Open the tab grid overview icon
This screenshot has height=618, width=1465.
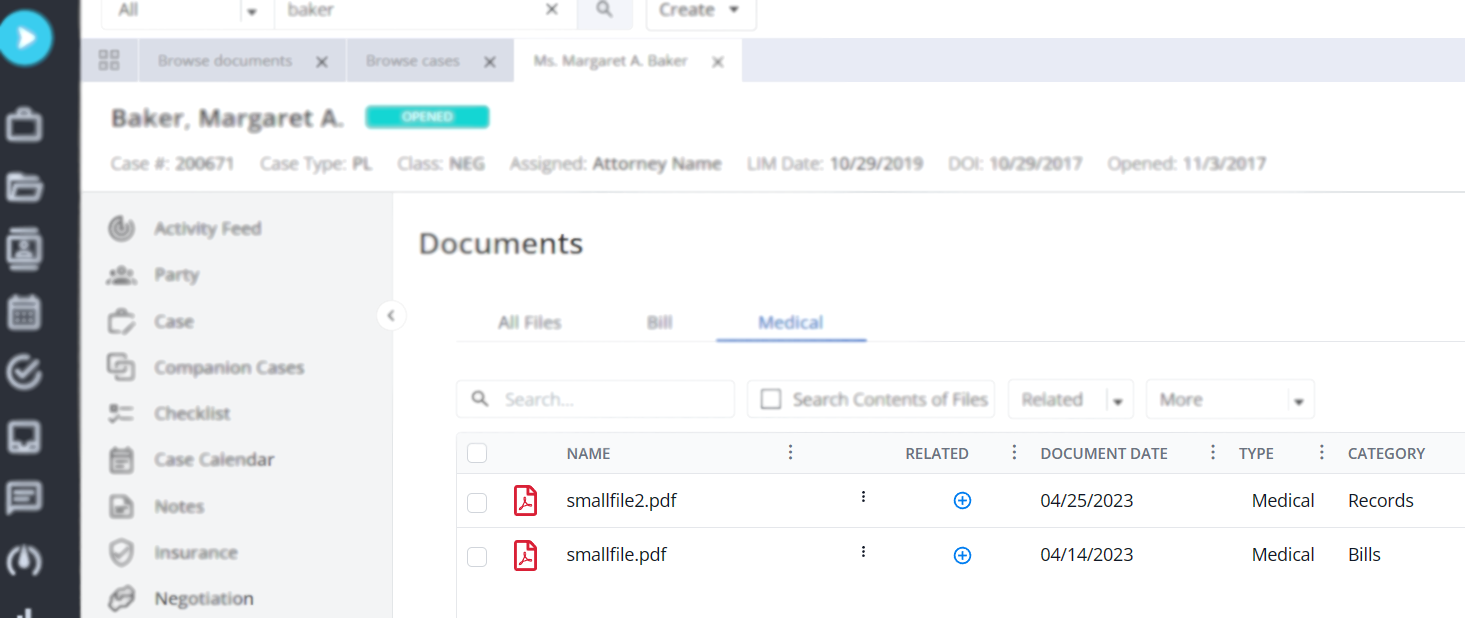coord(109,61)
